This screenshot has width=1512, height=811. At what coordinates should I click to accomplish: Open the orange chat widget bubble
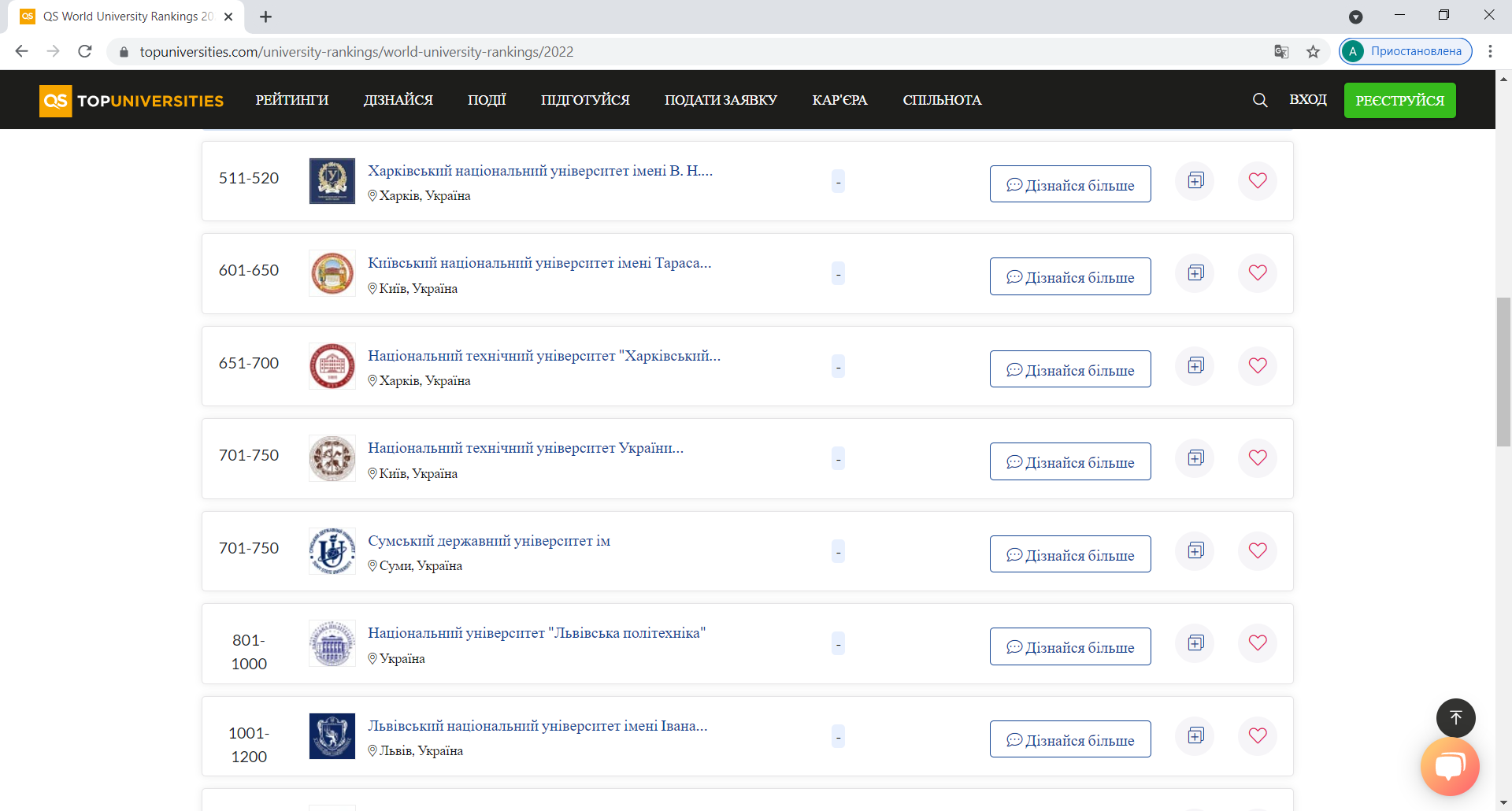coord(1450,766)
